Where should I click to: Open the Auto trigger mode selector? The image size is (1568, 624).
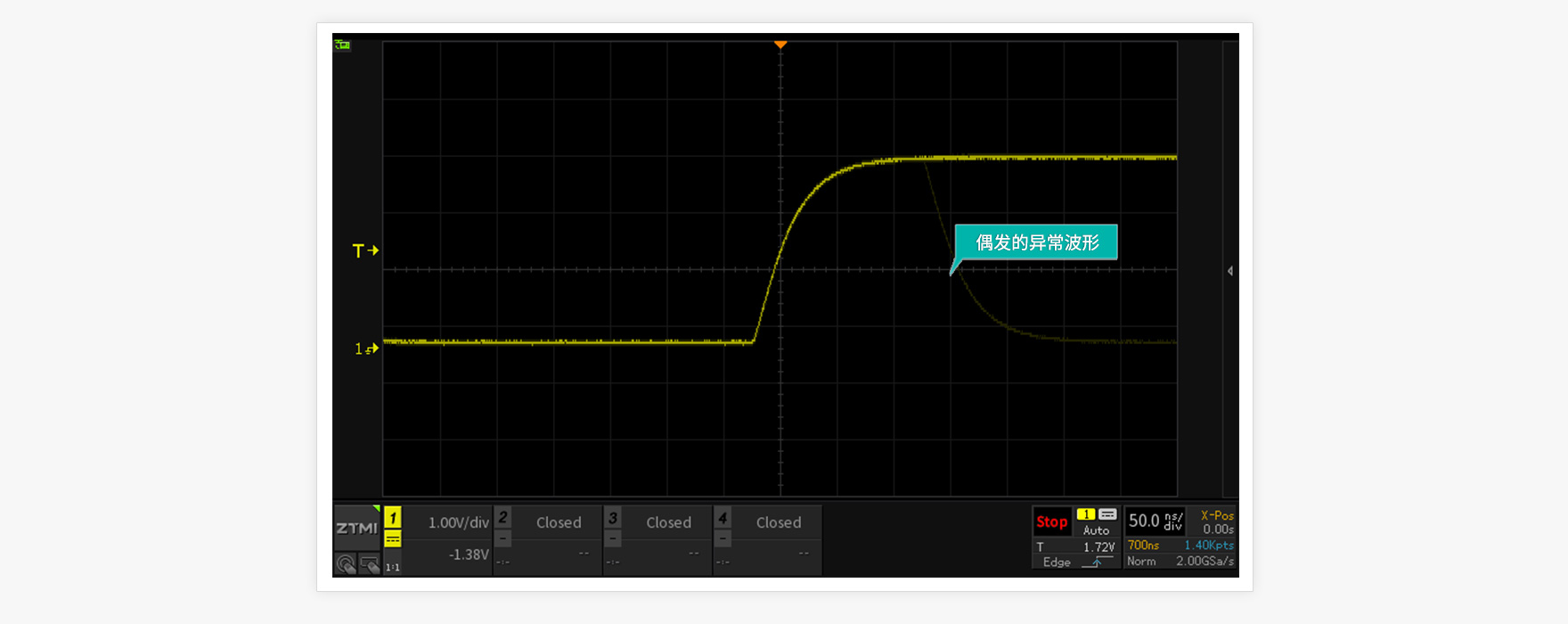click(1096, 530)
